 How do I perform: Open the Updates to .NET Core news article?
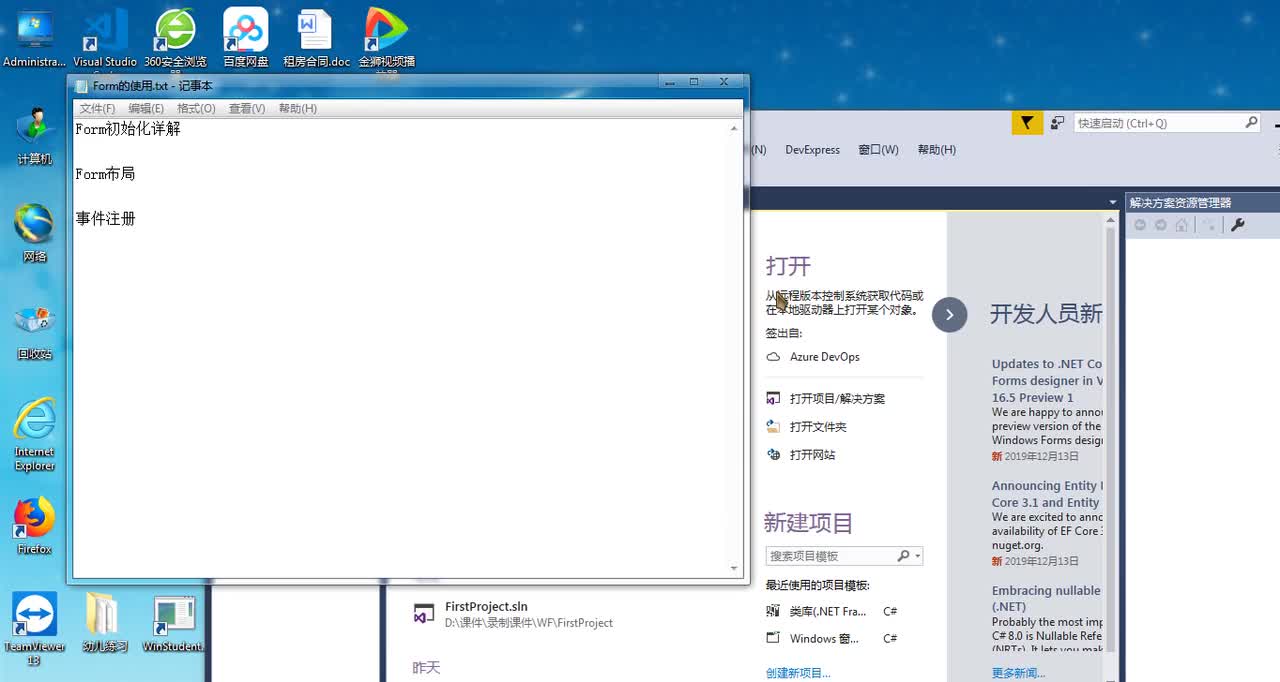pyautogui.click(x=1047, y=380)
